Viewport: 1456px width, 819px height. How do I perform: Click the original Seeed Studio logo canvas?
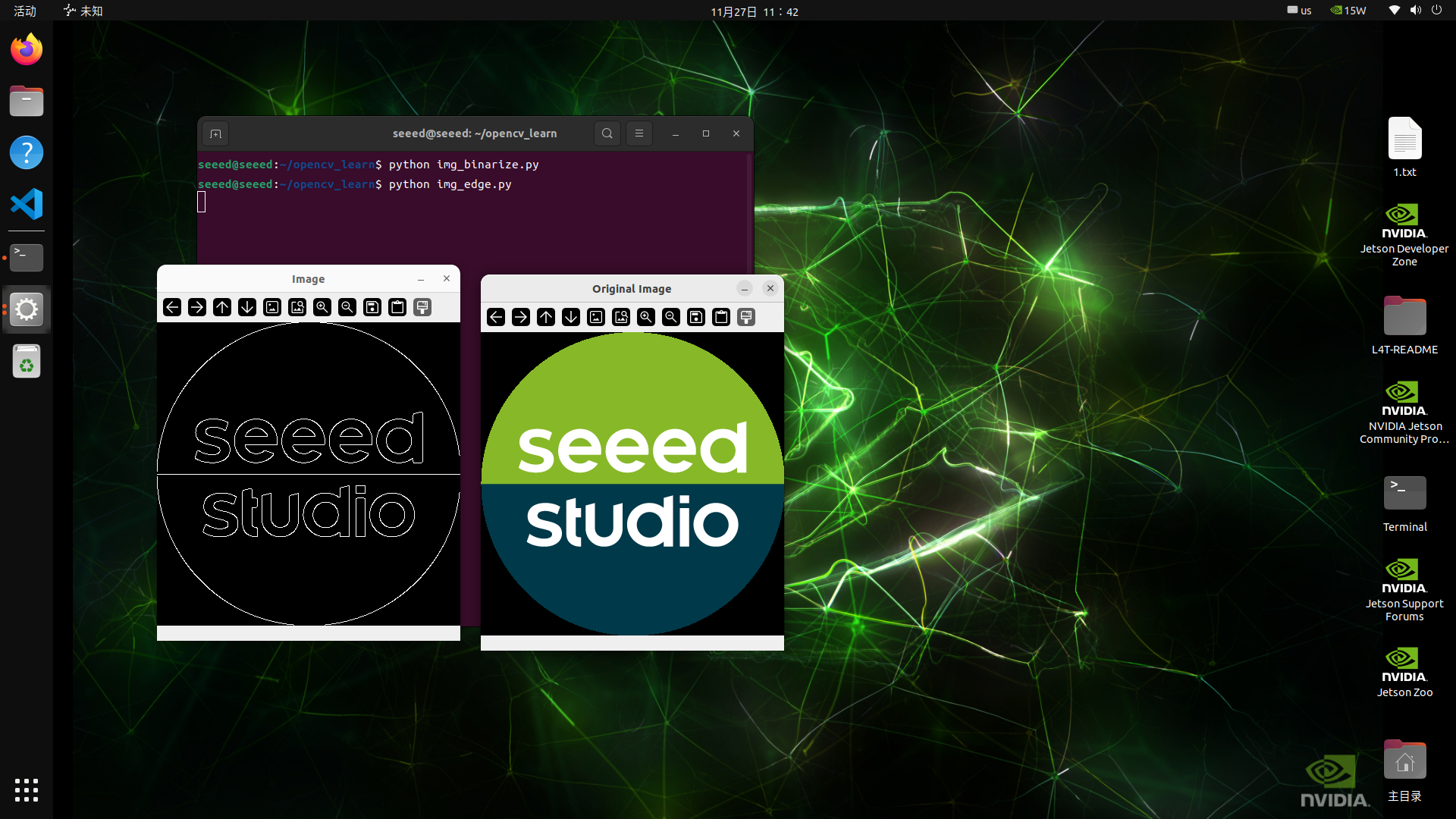632,484
